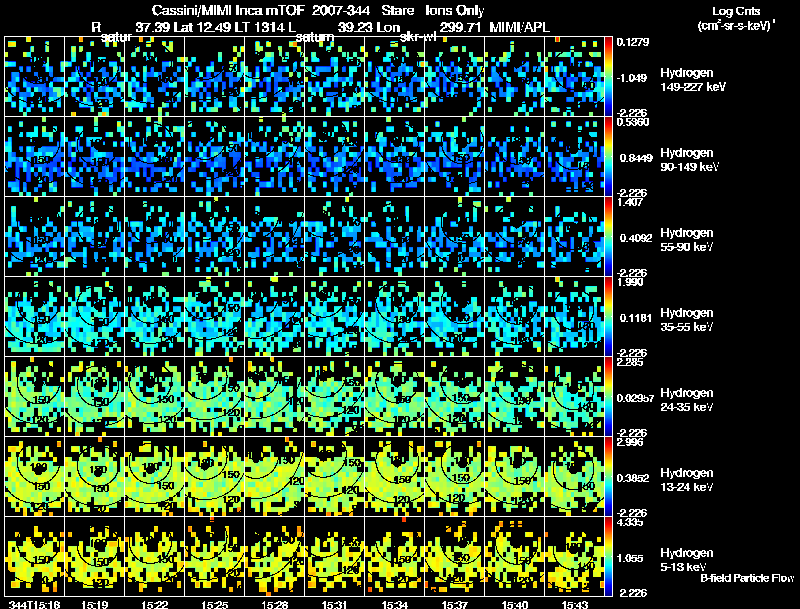Click the 1.990 colorbar maximum value
The image size is (800, 609).
pyautogui.click(x=630, y=282)
